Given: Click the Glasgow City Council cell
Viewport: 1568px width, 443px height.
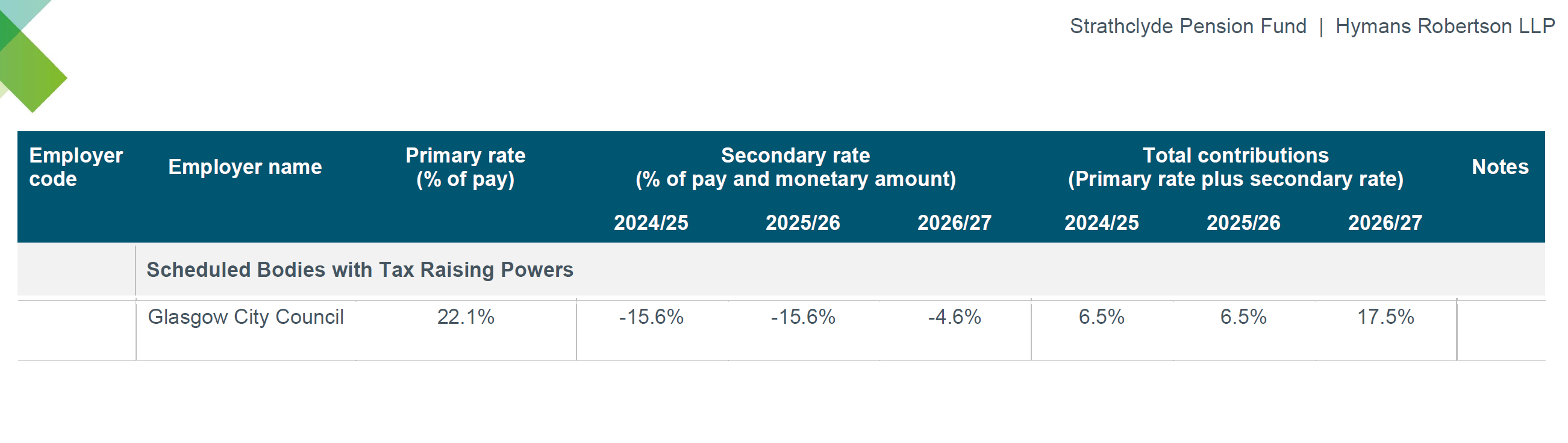Looking at the screenshot, I should point(245,317).
